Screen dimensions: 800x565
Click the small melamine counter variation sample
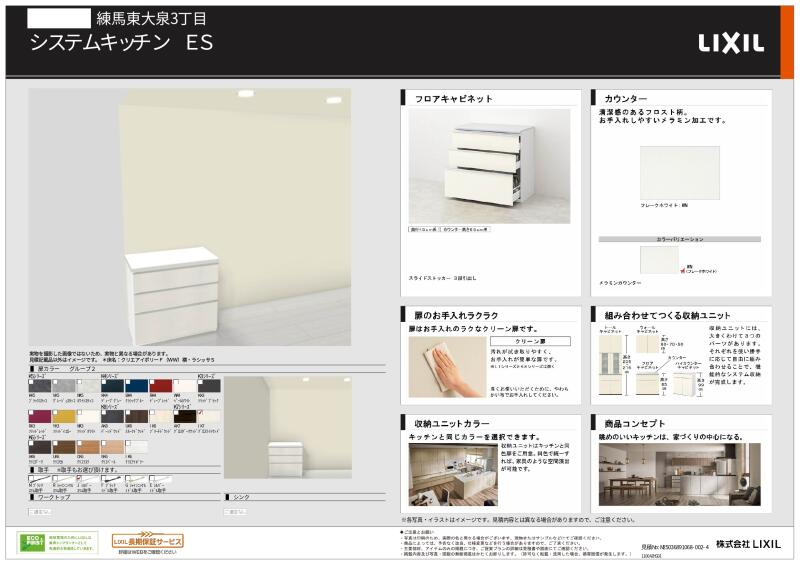coord(659,260)
